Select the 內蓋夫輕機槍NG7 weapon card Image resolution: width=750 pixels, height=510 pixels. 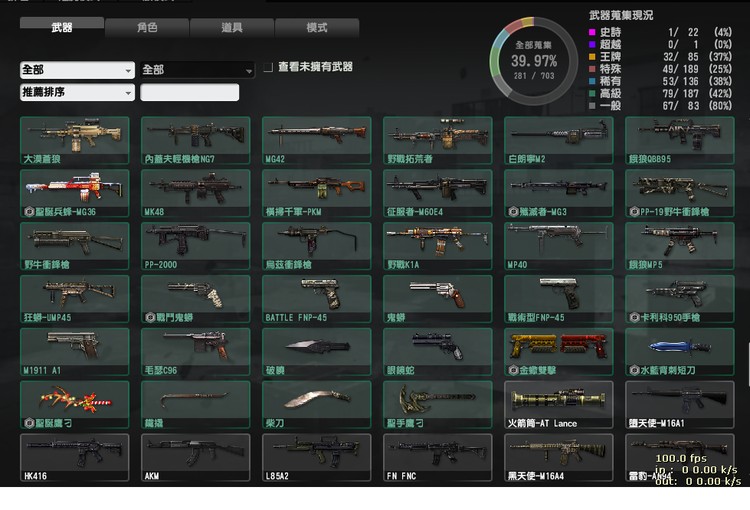tap(196, 140)
